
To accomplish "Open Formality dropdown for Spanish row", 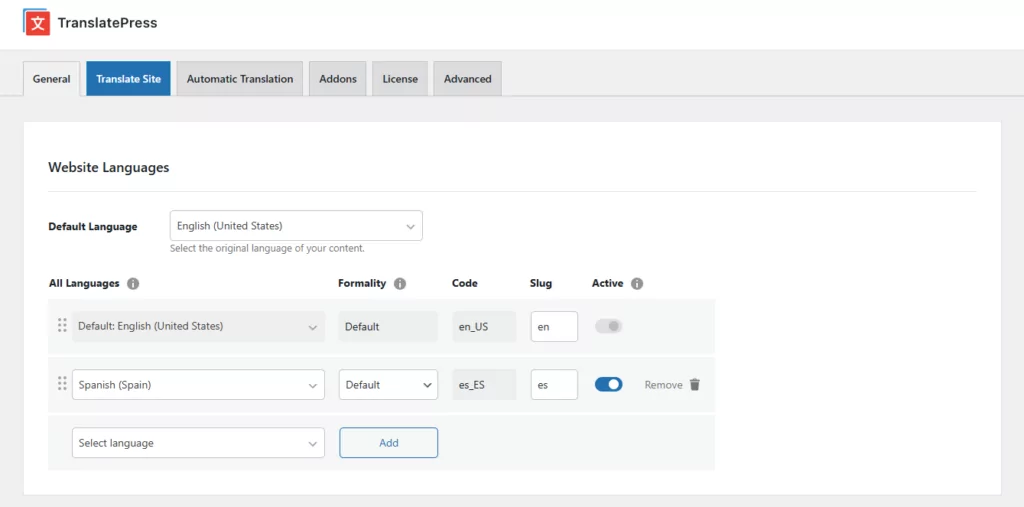I will point(389,385).
